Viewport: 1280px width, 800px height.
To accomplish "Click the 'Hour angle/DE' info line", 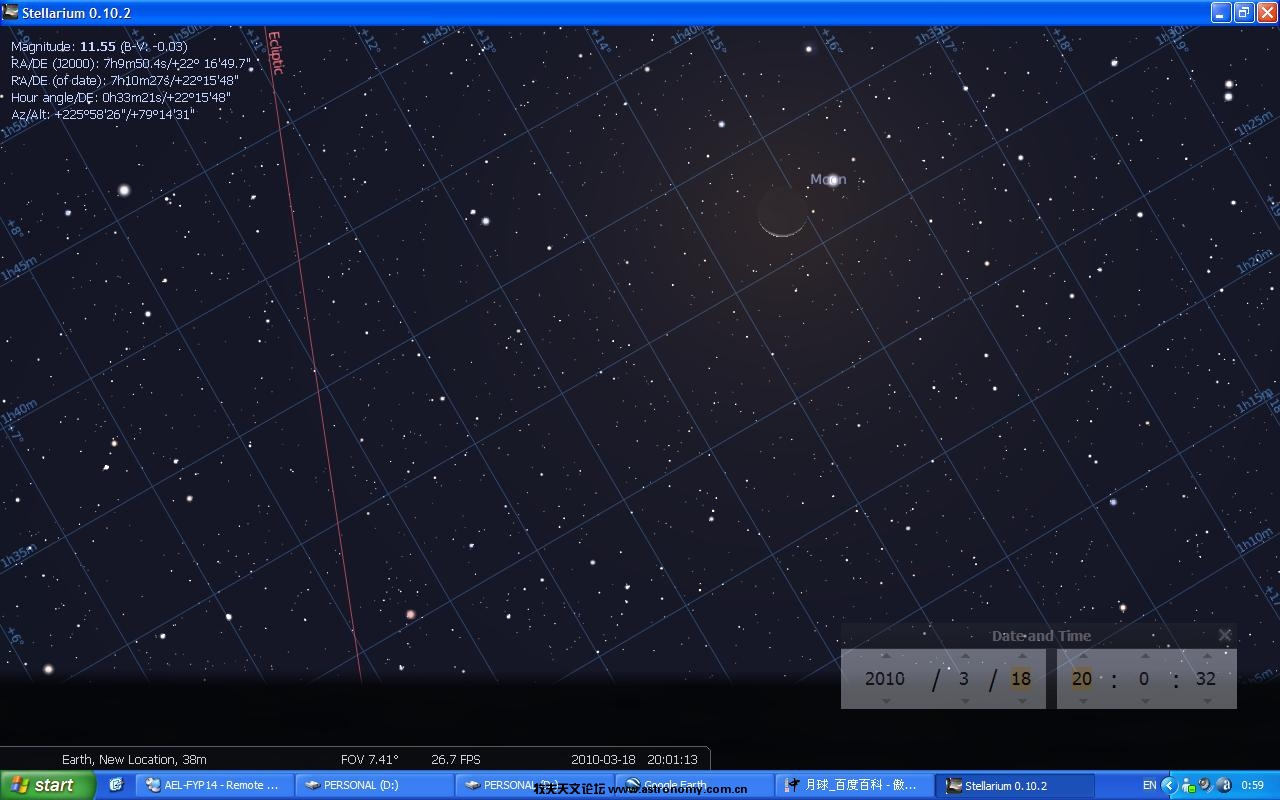I will [121, 97].
